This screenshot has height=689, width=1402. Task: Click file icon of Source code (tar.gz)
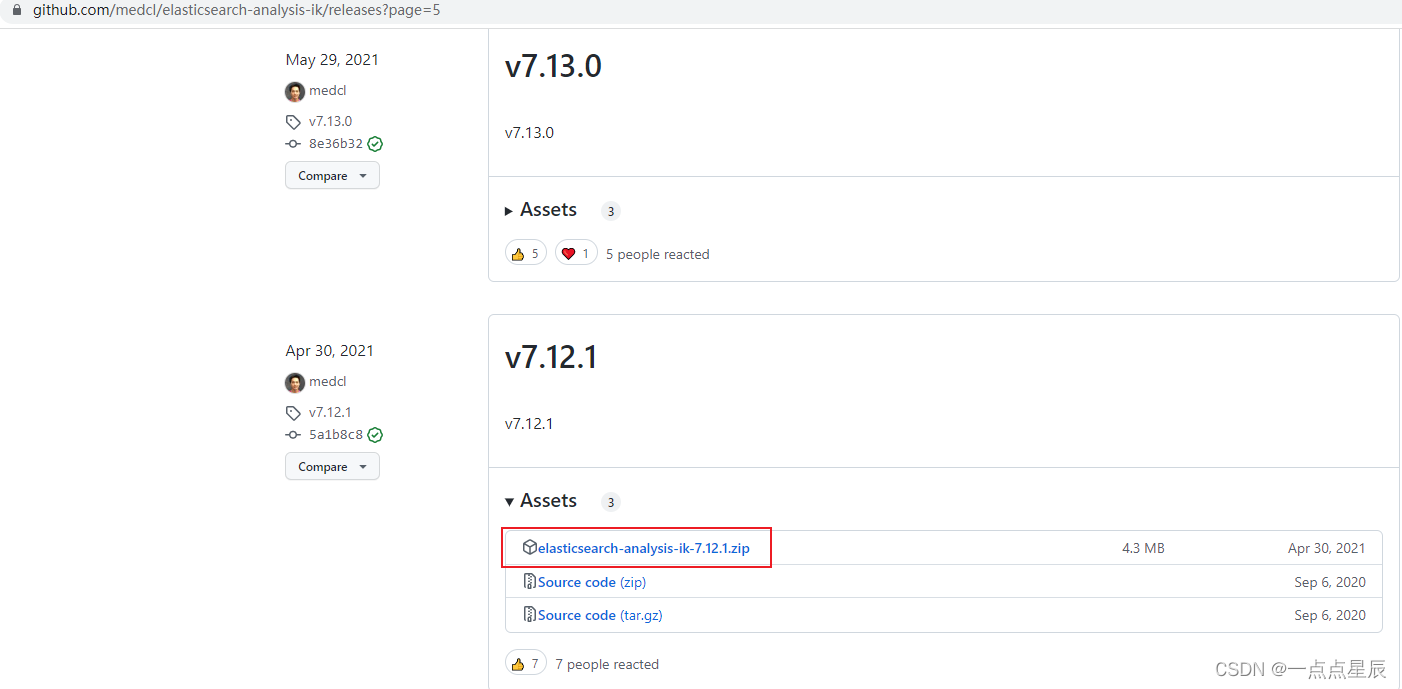530,614
